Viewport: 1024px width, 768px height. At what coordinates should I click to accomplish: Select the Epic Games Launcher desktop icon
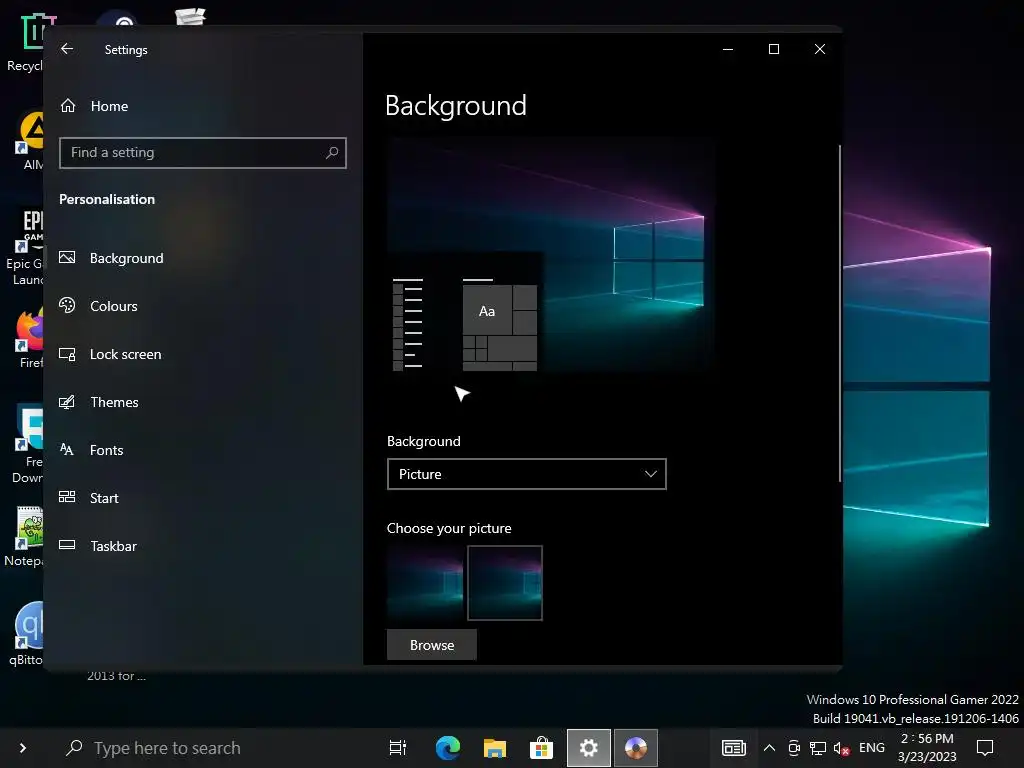[25, 248]
